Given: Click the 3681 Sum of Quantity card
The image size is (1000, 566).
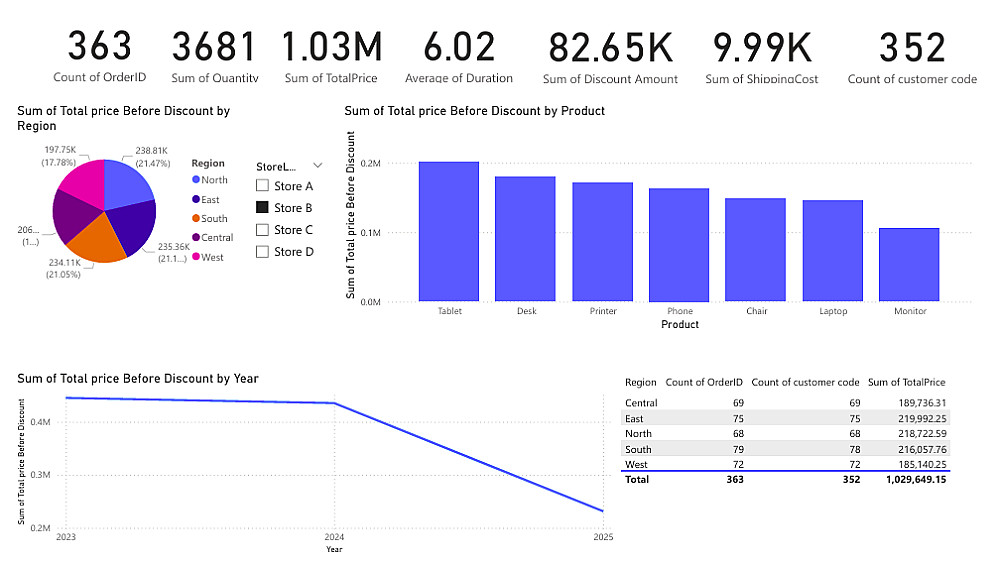Looking at the screenshot, I should (214, 56).
